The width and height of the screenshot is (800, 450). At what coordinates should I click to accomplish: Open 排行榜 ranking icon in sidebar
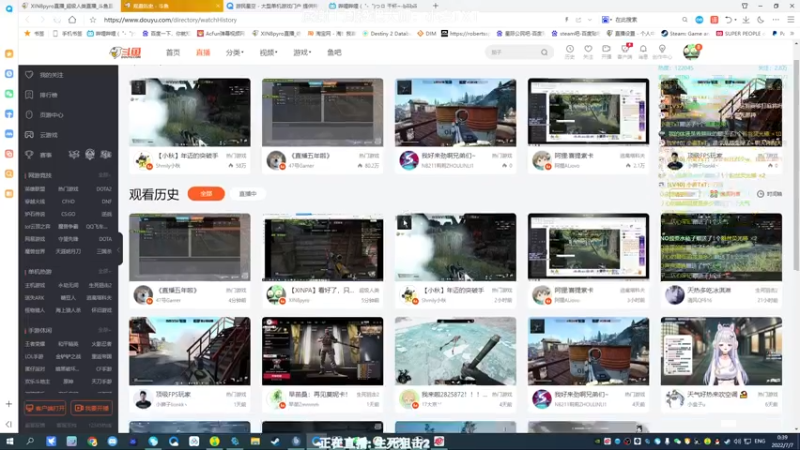[x=29, y=94]
